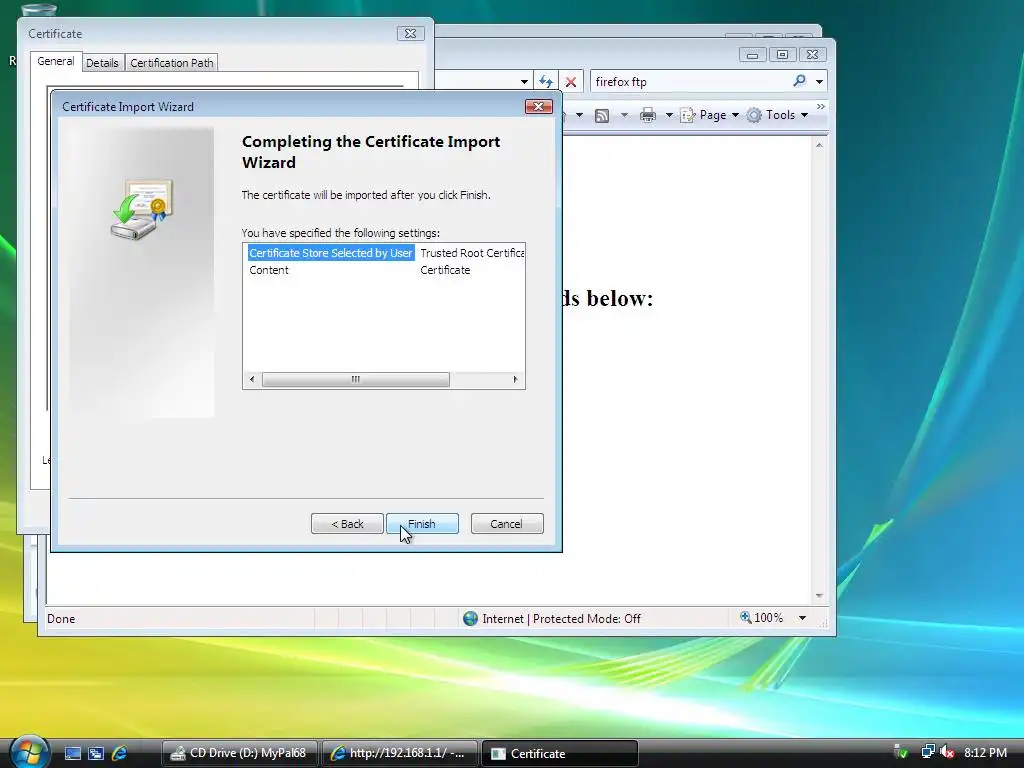Click the Internet zone globe icon
1024x768 pixels.
point(470,618)
